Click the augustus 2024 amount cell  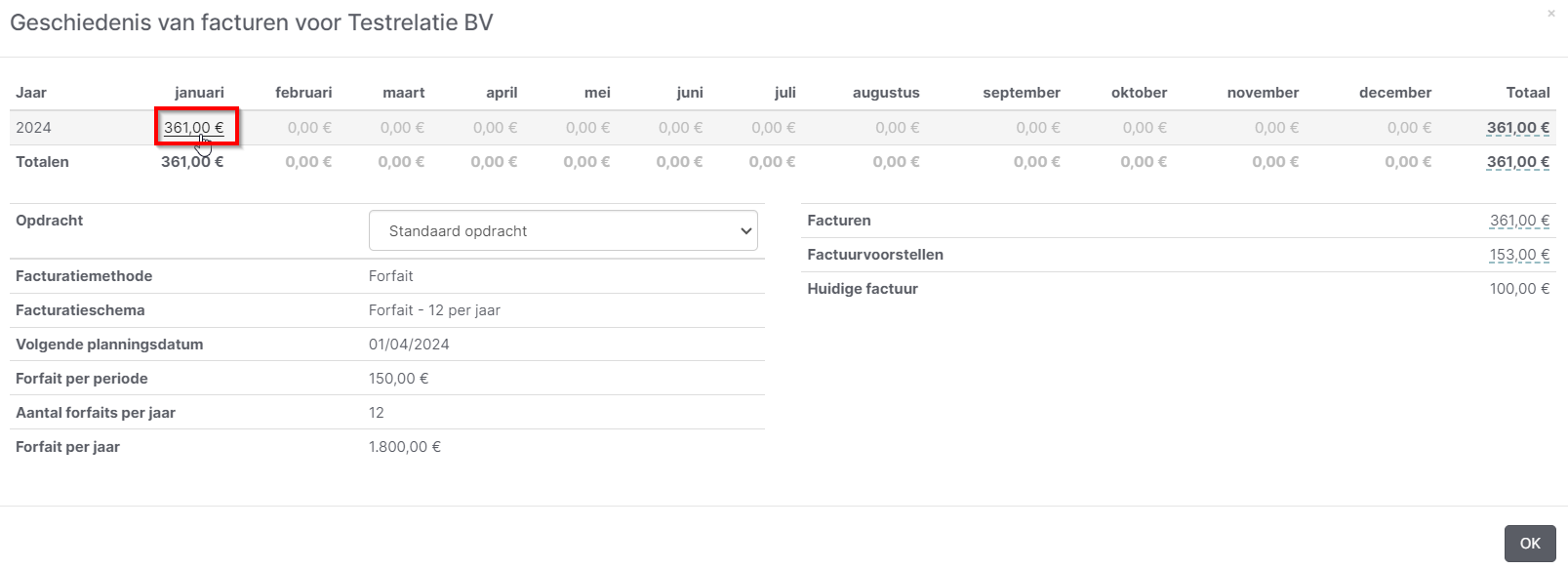click(898, 128)
